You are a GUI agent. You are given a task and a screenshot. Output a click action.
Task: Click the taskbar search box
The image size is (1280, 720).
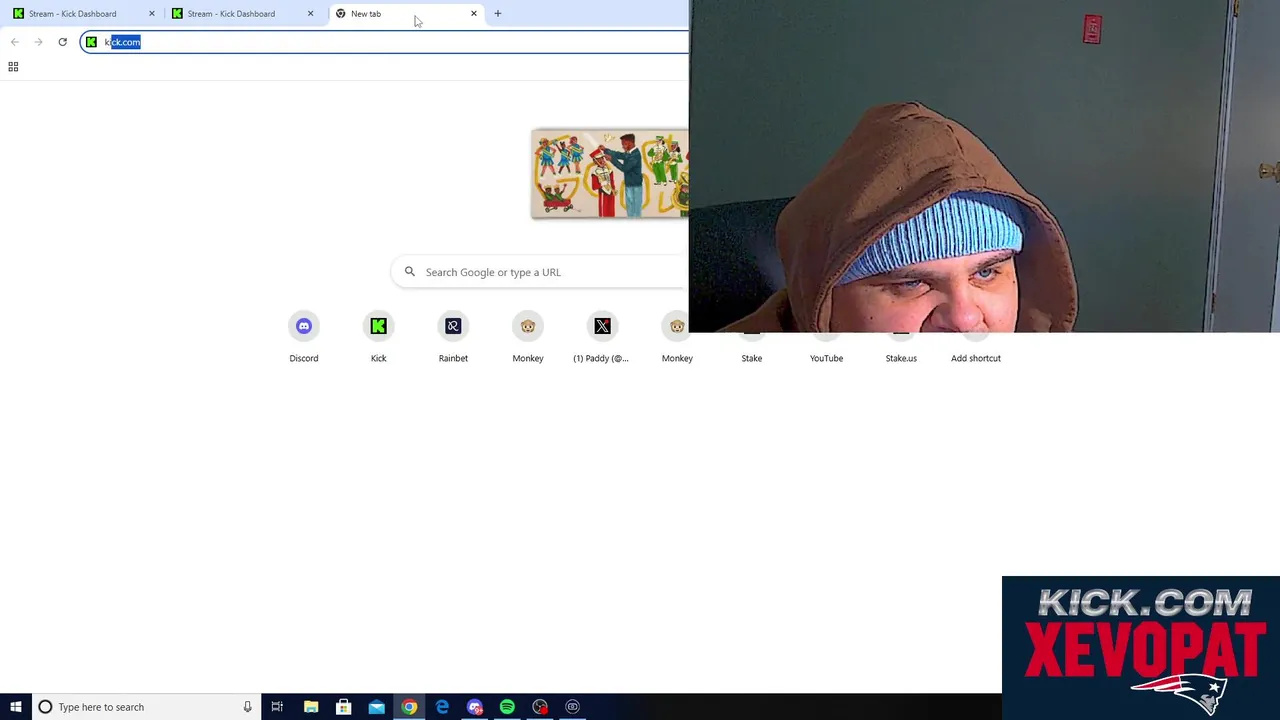(x=146, y=707)
